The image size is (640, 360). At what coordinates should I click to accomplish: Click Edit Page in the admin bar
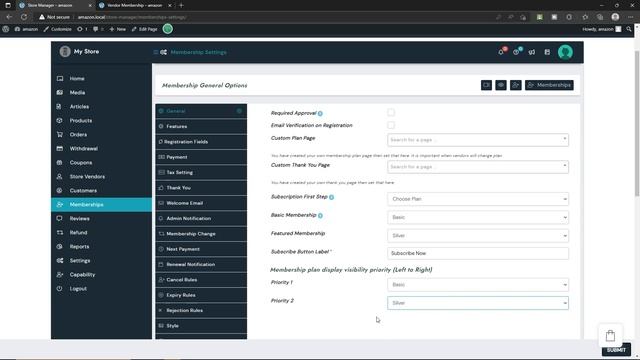click(x=144, y=29)
